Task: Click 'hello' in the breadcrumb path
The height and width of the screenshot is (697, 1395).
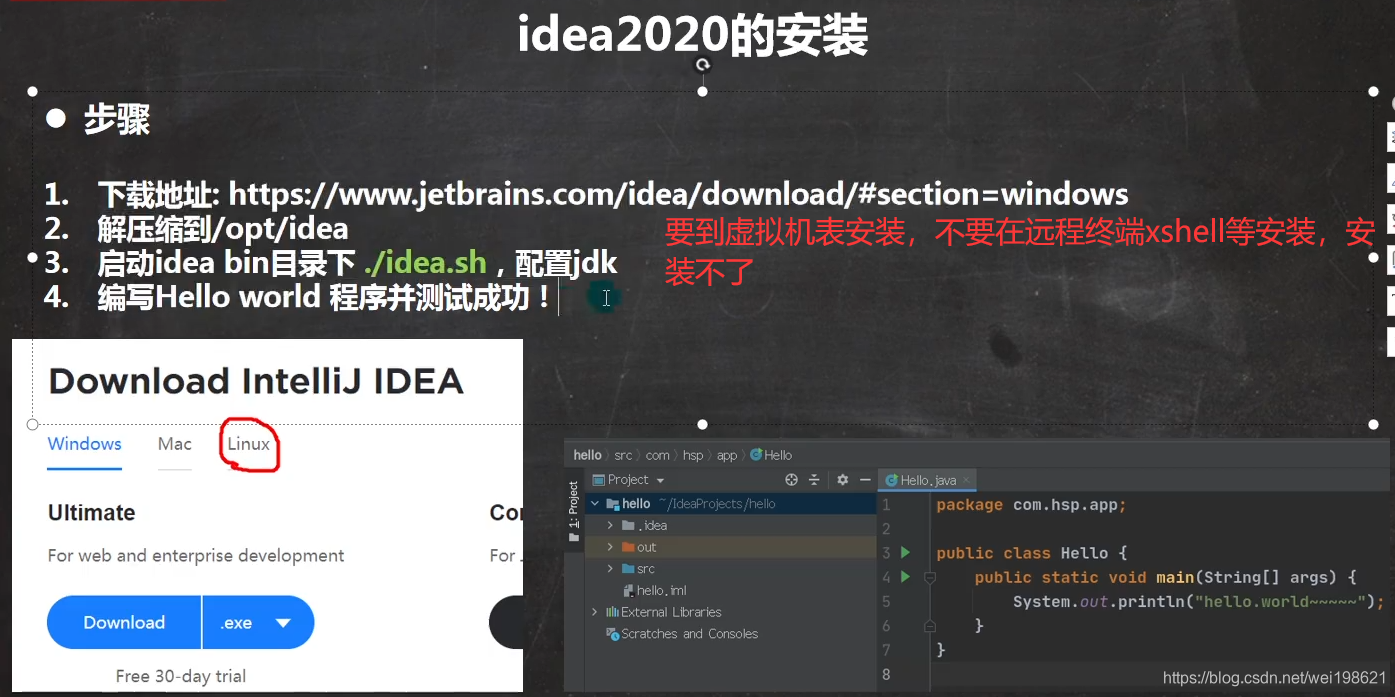Action: point(587,455)
